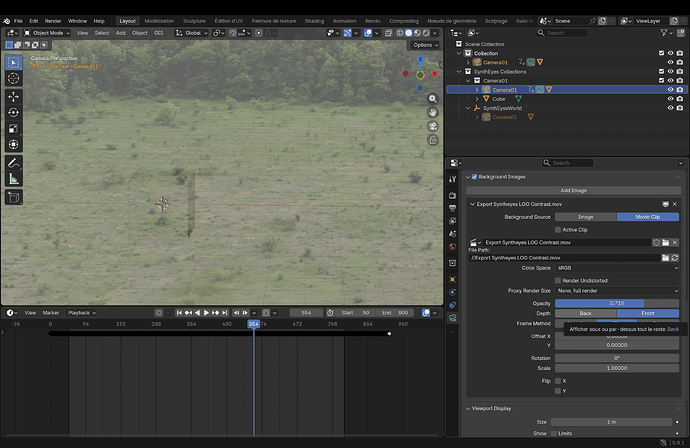690x448 pixels.
Task: Click the current frame field 554
Action: 306,313
